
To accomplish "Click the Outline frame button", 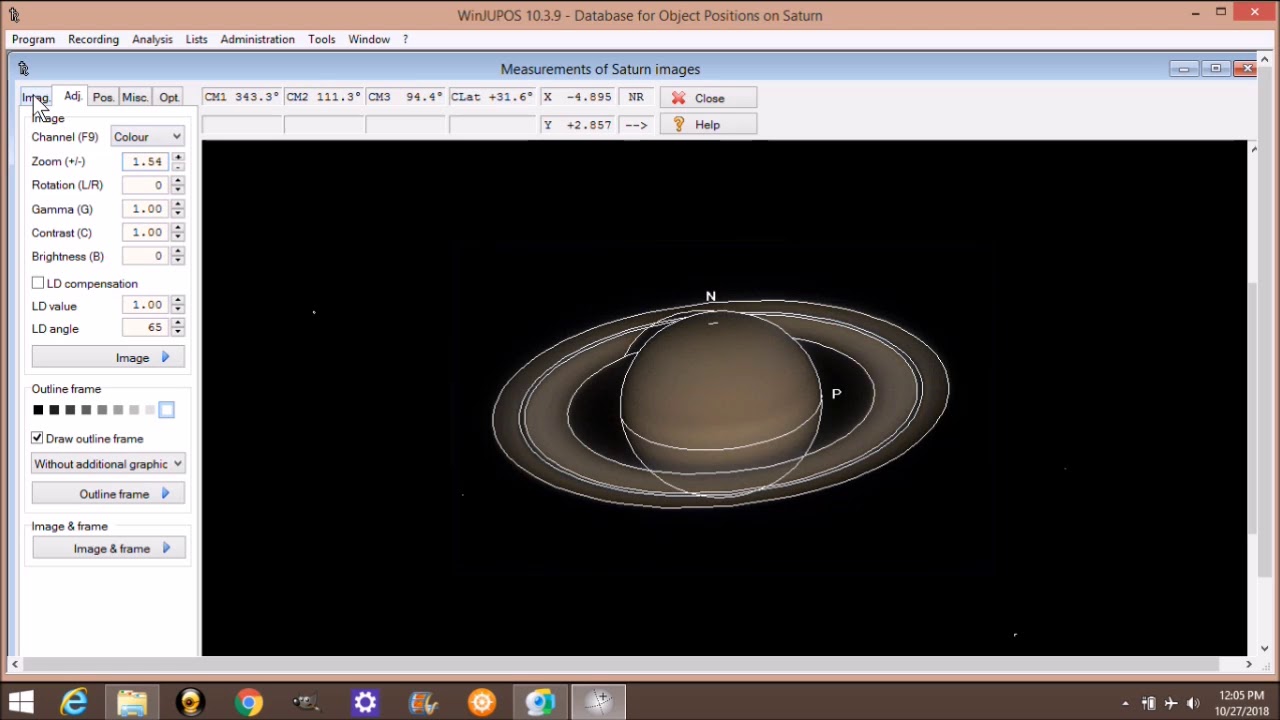I will [x=108, y=494].
